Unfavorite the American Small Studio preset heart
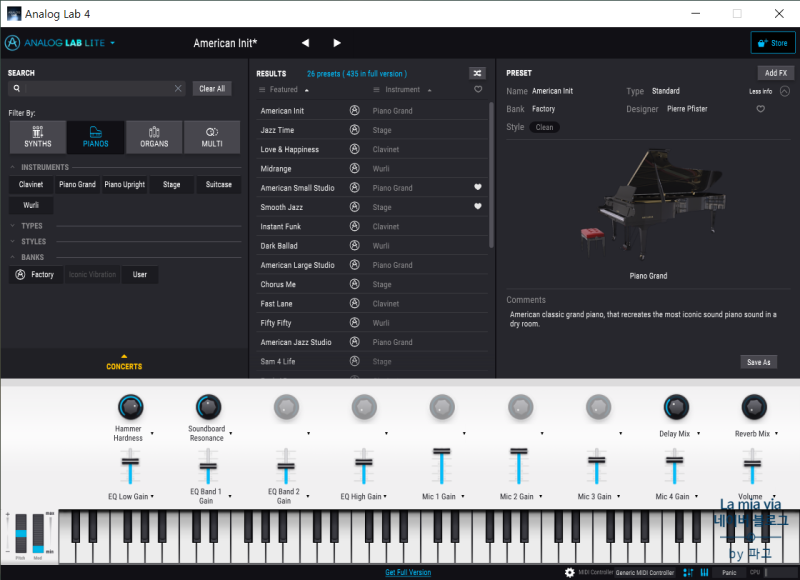This screenshot has width=800, height=580. (x=478, y=187)
